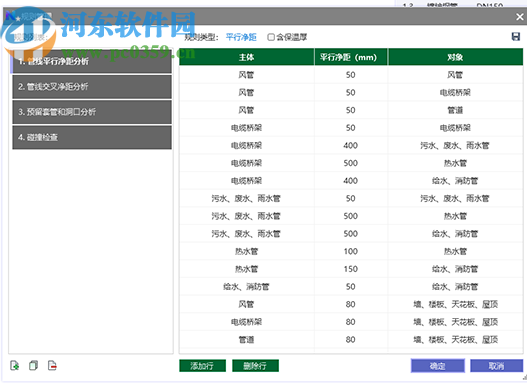
Task: Click 400 in the 电缆桥架–给水、消防管 row
Action: (351, 181)
